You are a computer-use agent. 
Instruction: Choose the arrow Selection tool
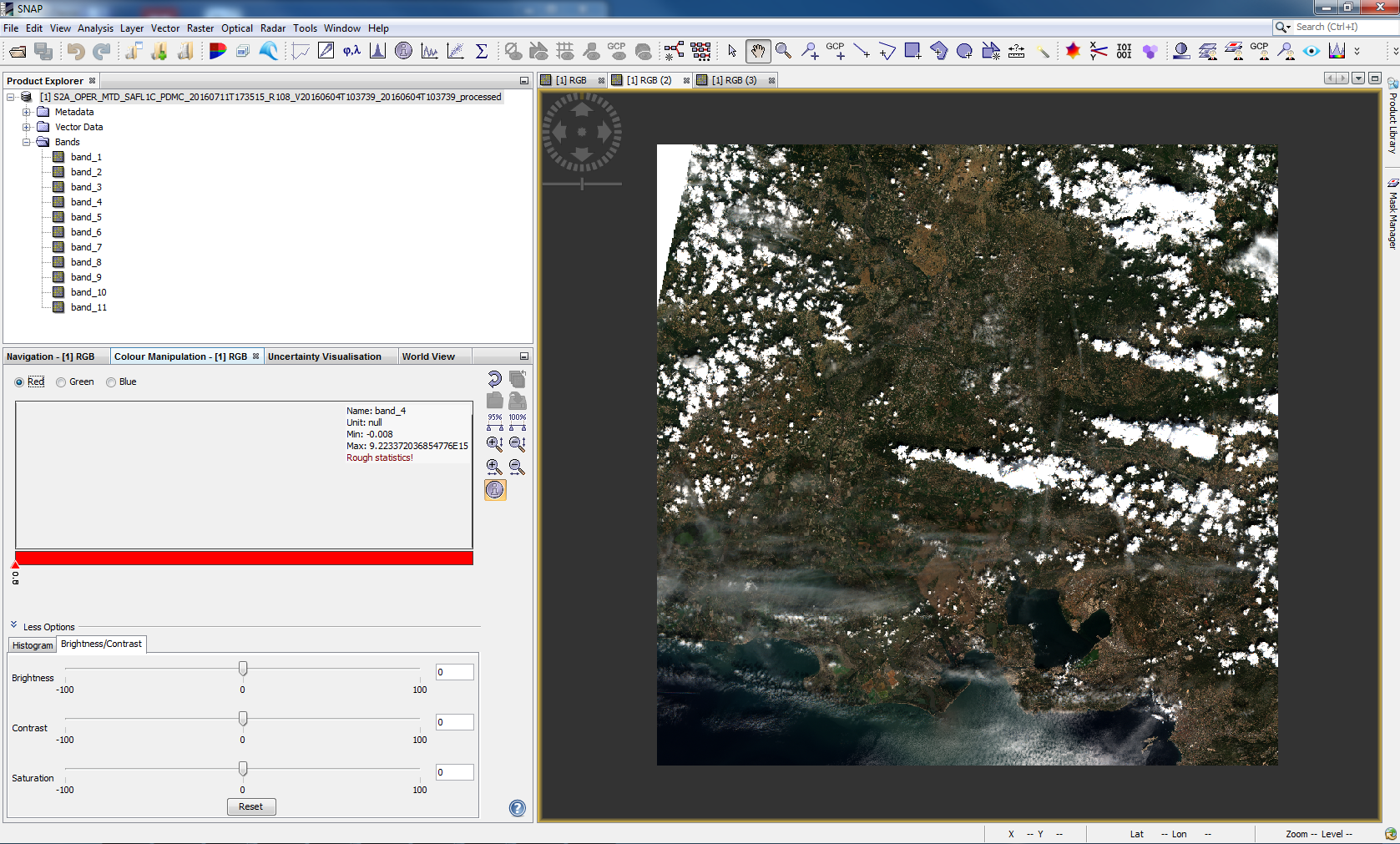point(732,52)
